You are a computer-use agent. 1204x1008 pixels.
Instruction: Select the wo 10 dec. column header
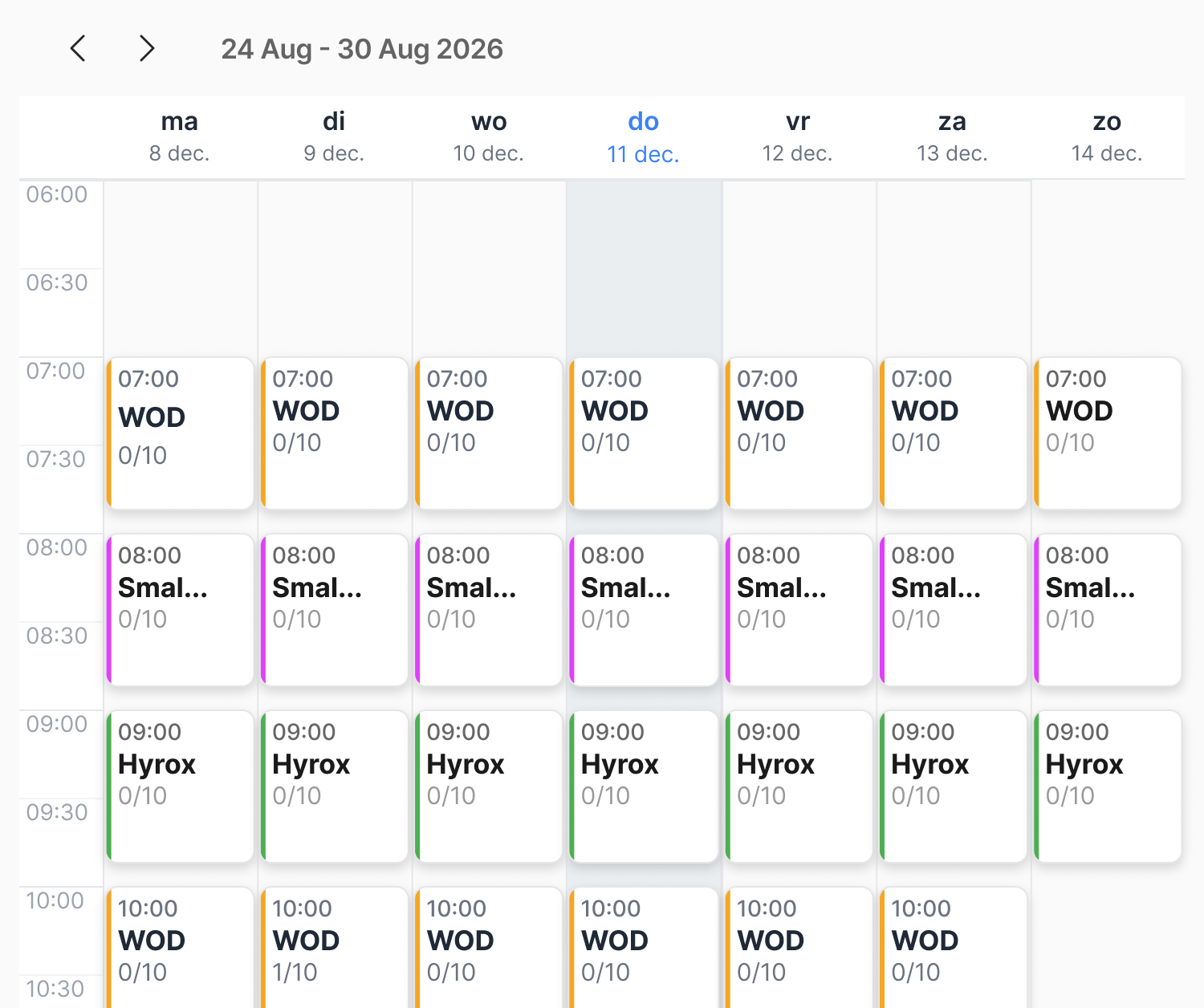(x=489, y=136)
